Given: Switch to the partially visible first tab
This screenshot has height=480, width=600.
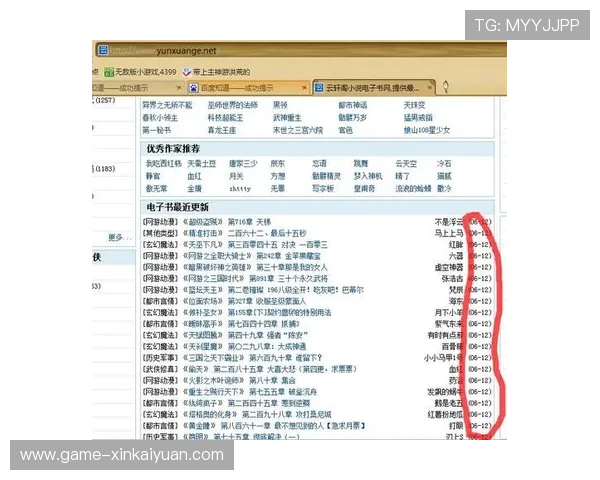Looking at the screenshot, I should coord(137,88).
